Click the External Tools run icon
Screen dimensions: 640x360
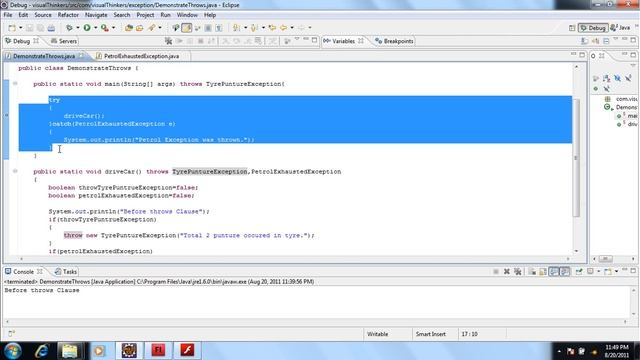click(105, 28)
